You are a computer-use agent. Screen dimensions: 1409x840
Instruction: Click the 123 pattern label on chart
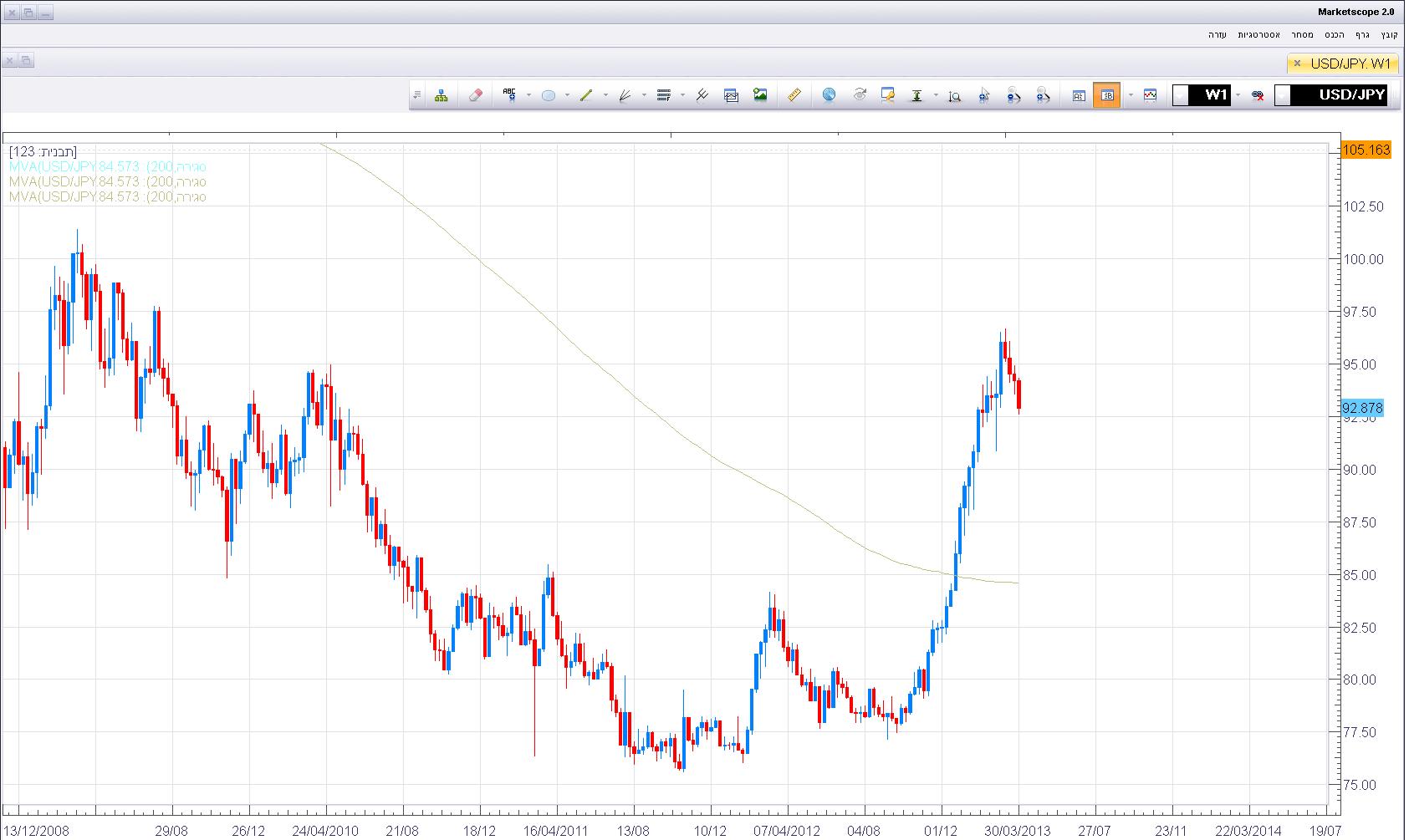pyautogui.click(x=43, y=152)
